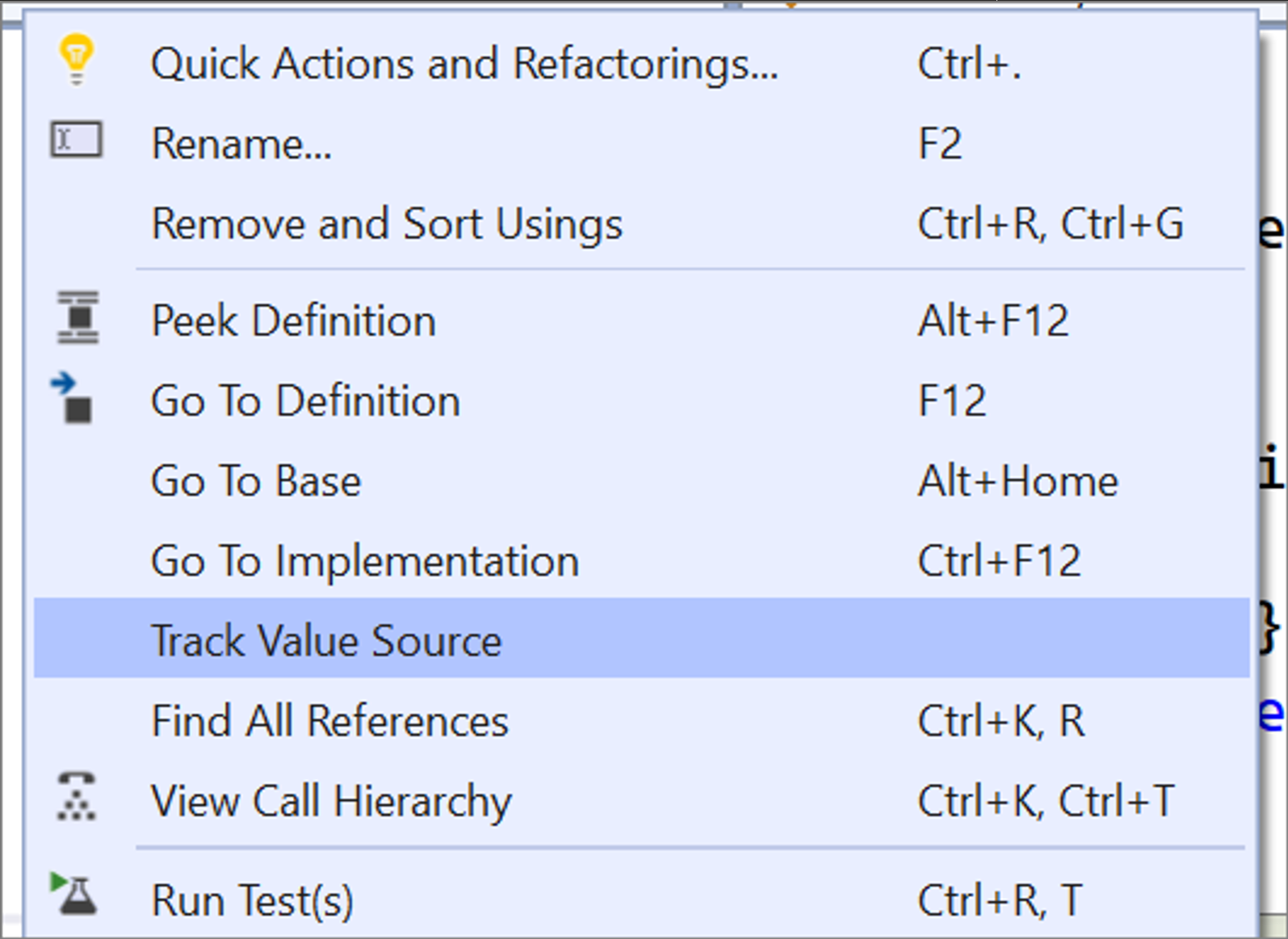Choose the Peek Definition menu label
Image resolution: width=1288 pixels, height=939 pixels.
coord(293,321)
